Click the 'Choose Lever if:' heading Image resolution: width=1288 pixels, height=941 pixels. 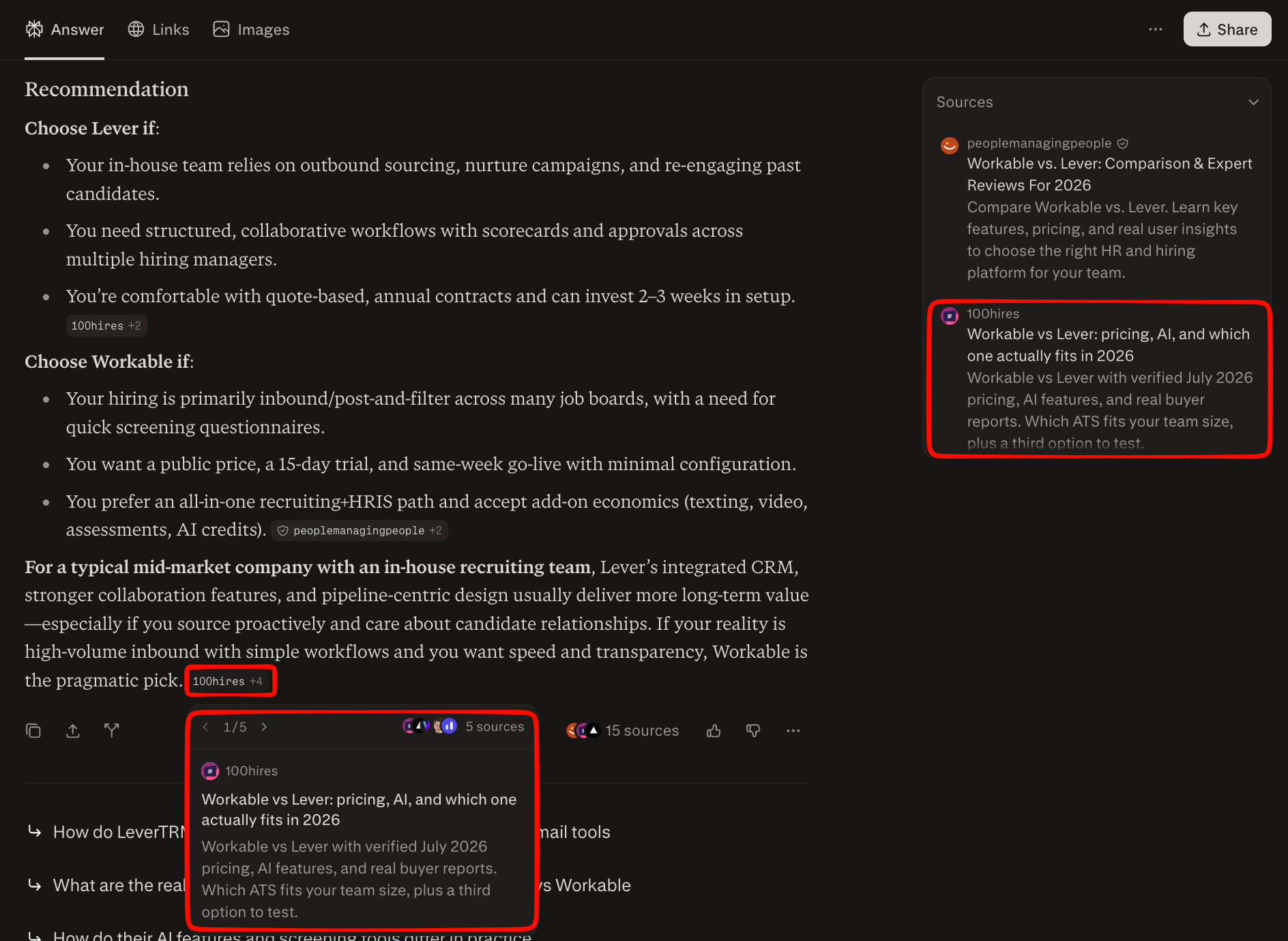92,128
